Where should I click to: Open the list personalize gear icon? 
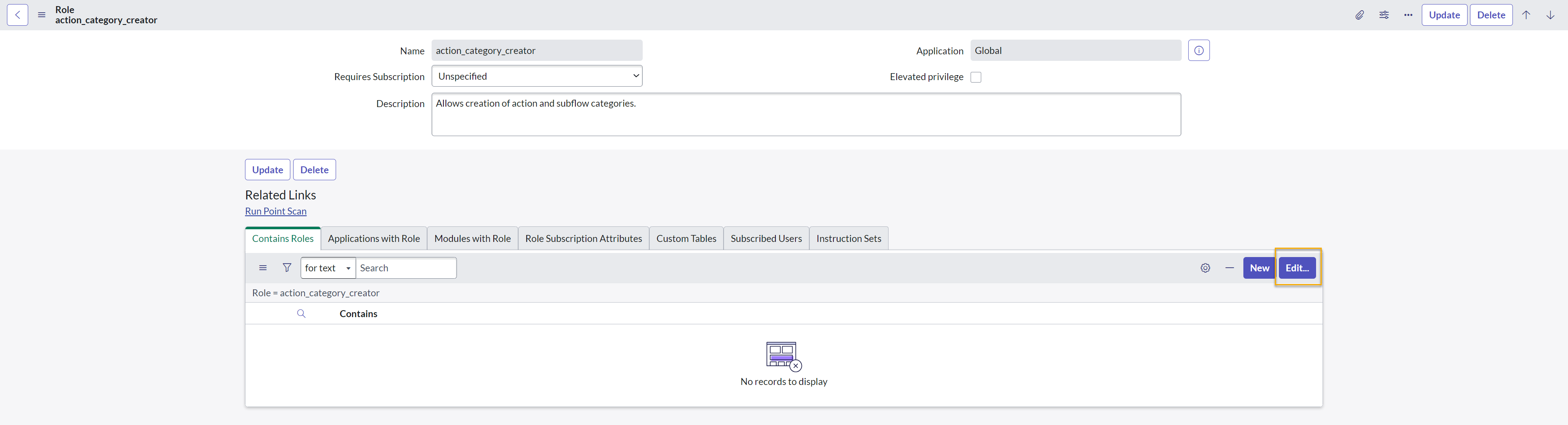1205,268
